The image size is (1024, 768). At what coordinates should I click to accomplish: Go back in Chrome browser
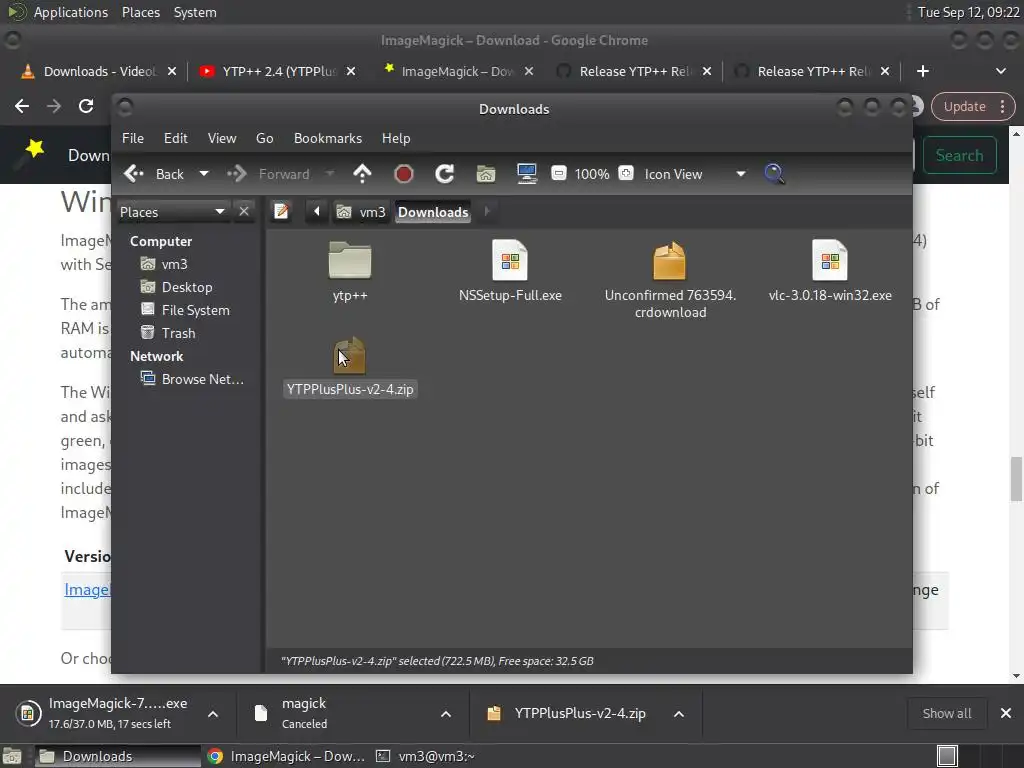(x=22, y=106)
